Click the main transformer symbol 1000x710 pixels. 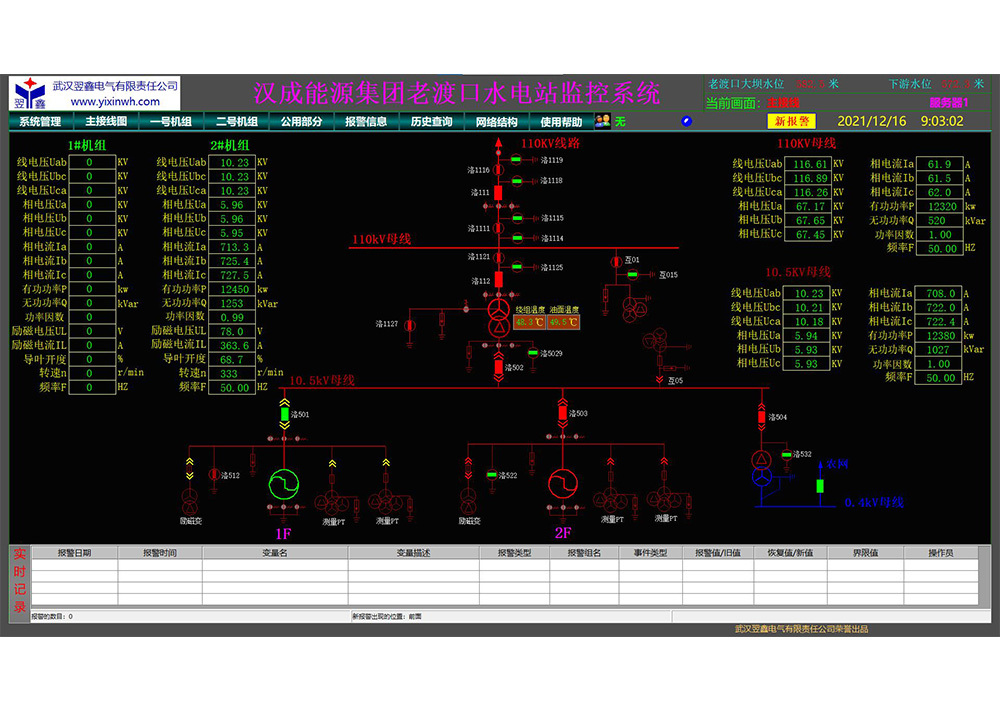click(x=499, y=318)
